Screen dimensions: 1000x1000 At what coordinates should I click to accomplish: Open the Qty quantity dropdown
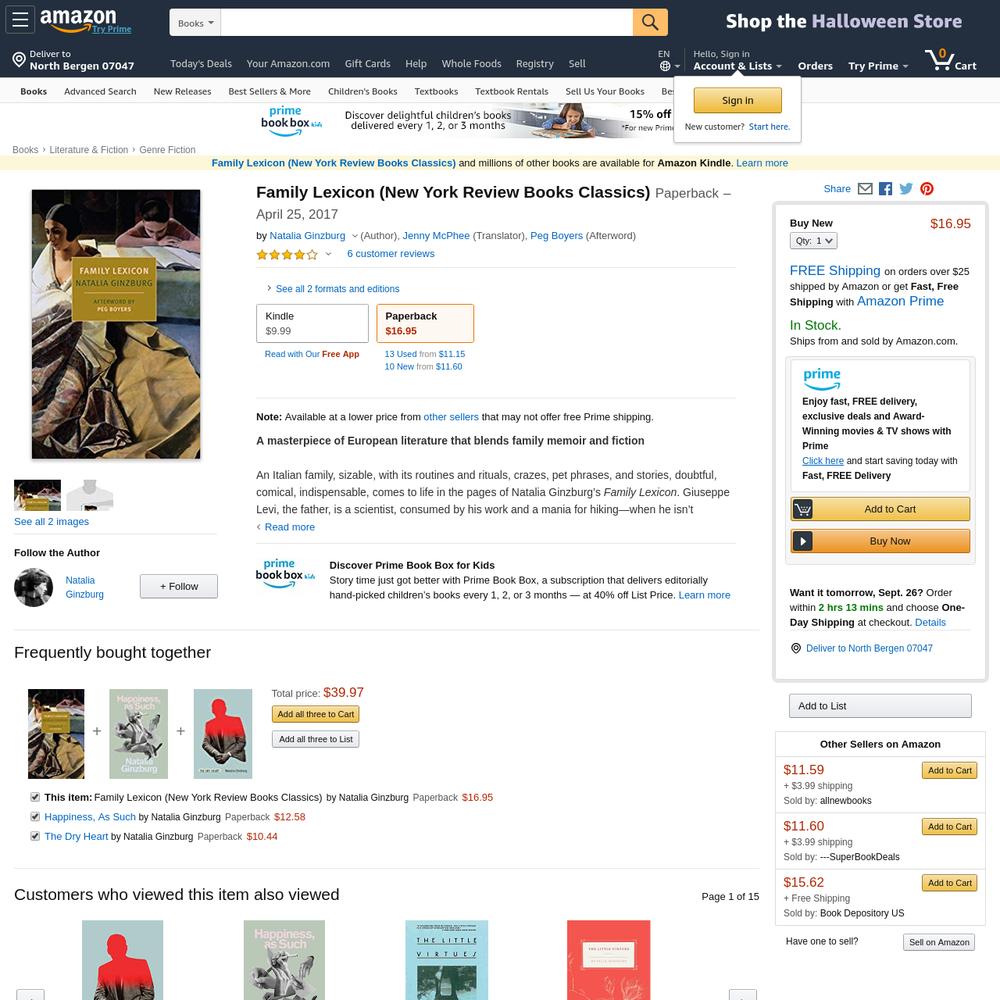click(x=813, y=240)
